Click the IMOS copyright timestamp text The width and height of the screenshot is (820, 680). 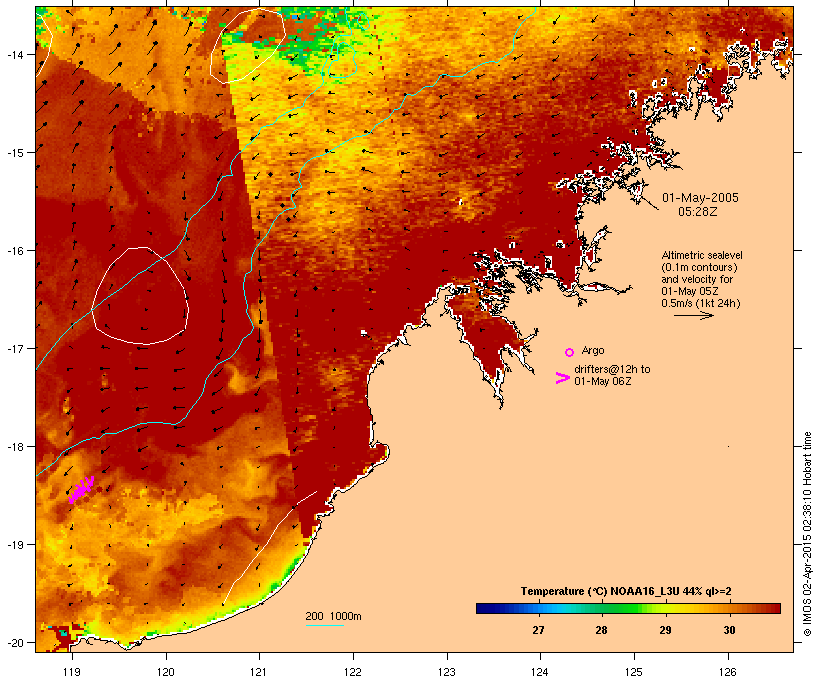[807, 534]
